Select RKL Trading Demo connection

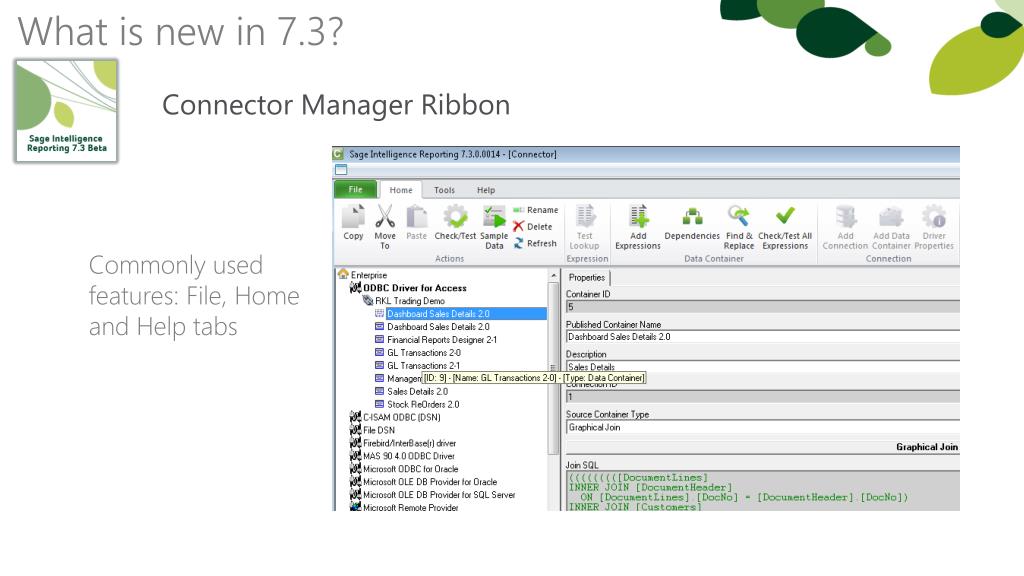click(409, 301)
